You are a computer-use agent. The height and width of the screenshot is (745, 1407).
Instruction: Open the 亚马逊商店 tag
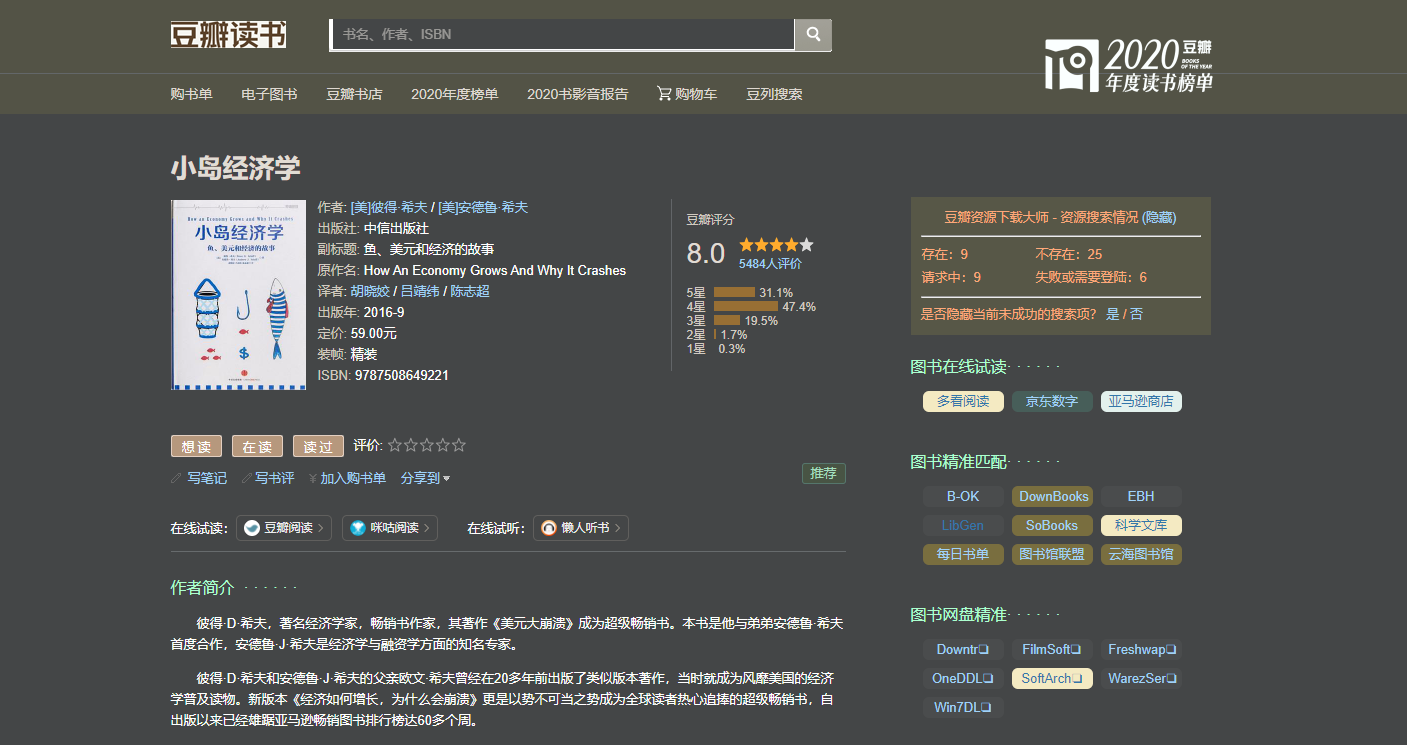coord(1141,401)
